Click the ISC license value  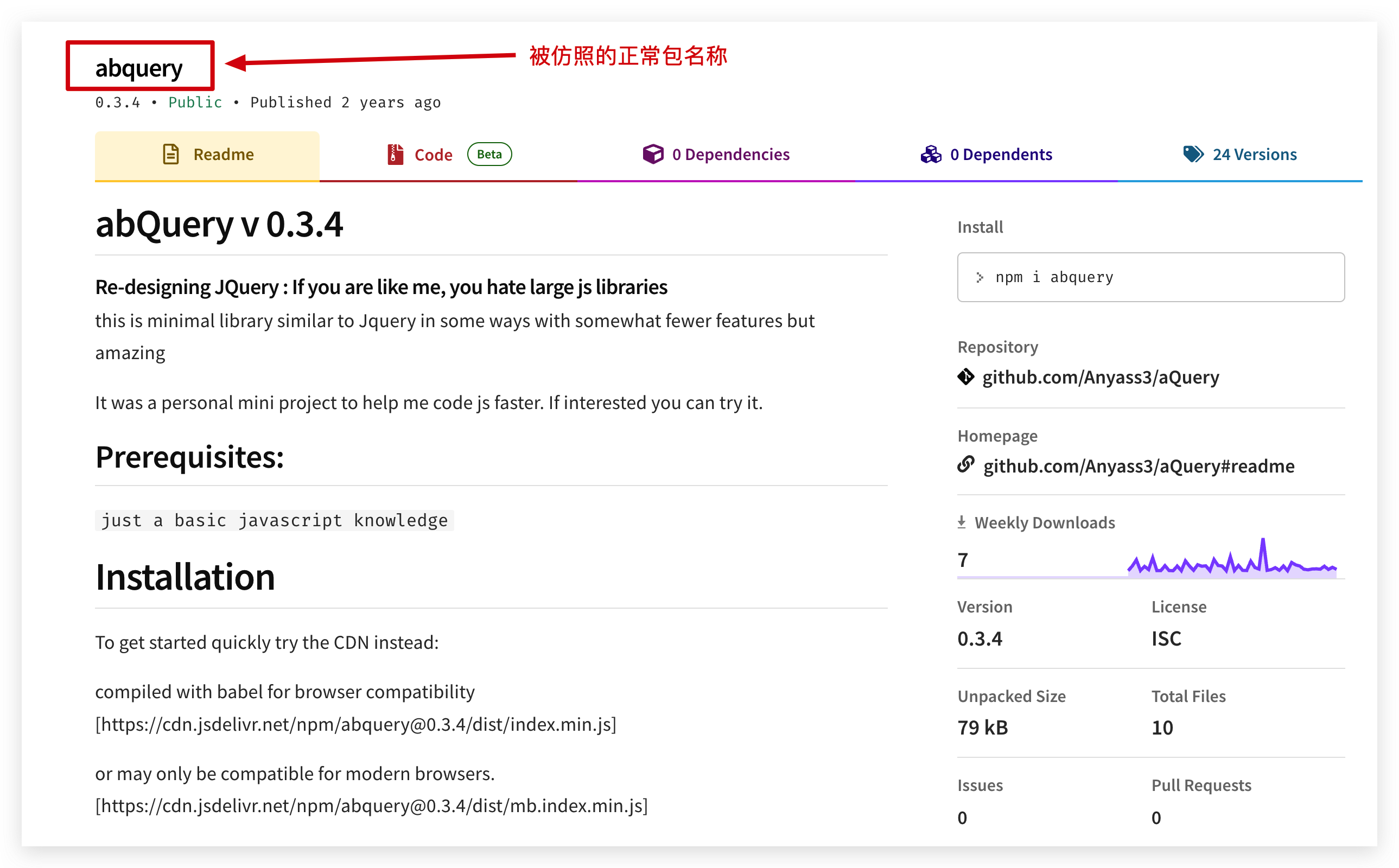tap(1166, 639)
